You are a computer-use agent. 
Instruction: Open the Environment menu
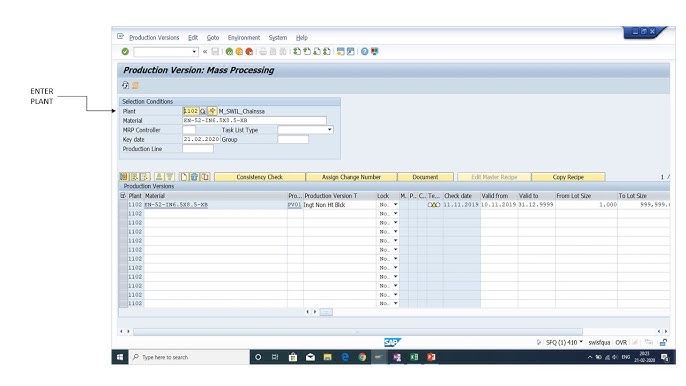[244, 38]
